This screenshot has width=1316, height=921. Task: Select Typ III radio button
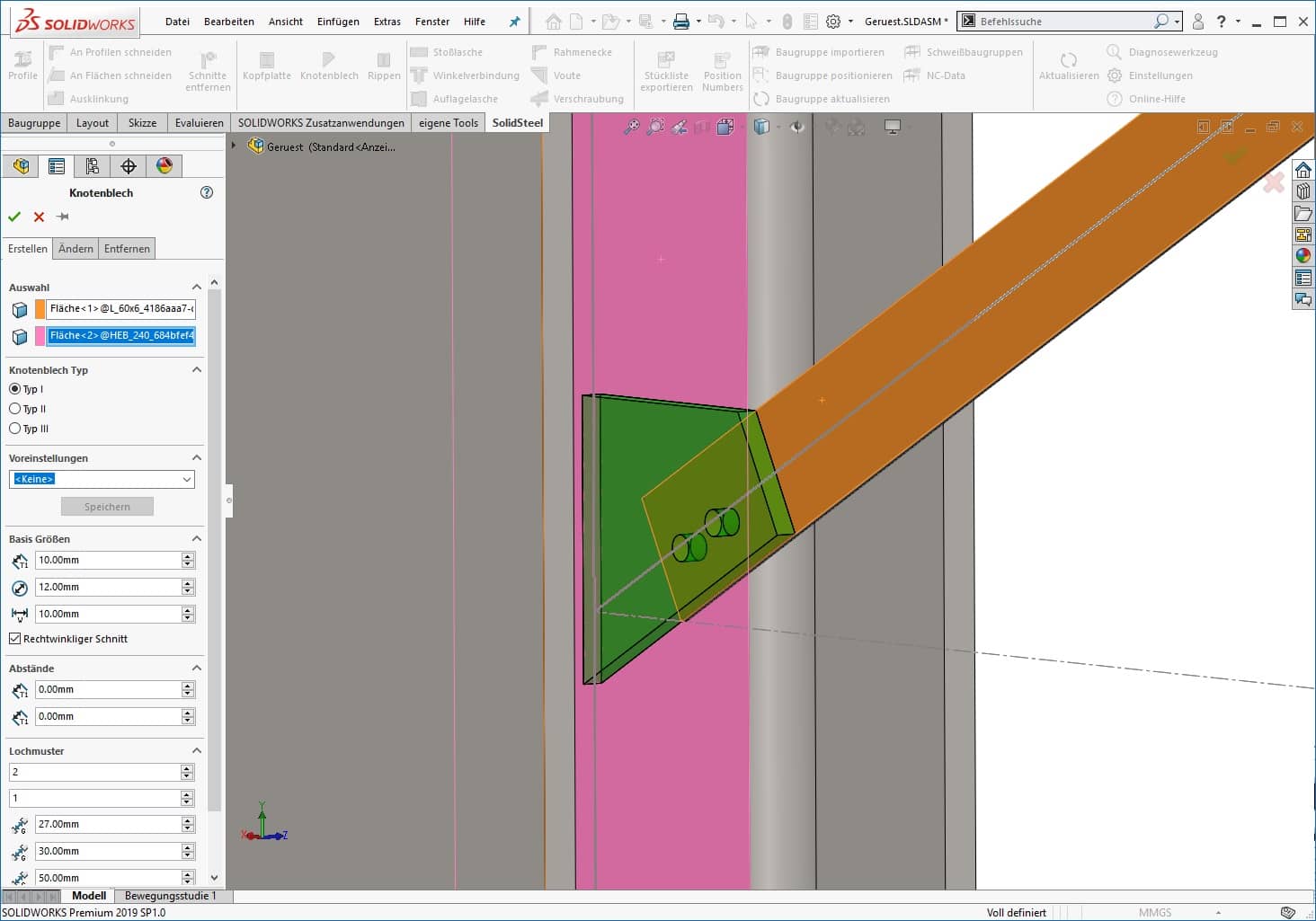click(x=14, y=429)
